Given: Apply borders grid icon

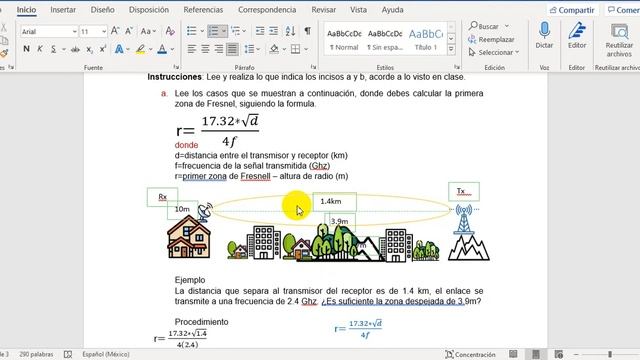Looking at the screenshot, I should (296, 49).
